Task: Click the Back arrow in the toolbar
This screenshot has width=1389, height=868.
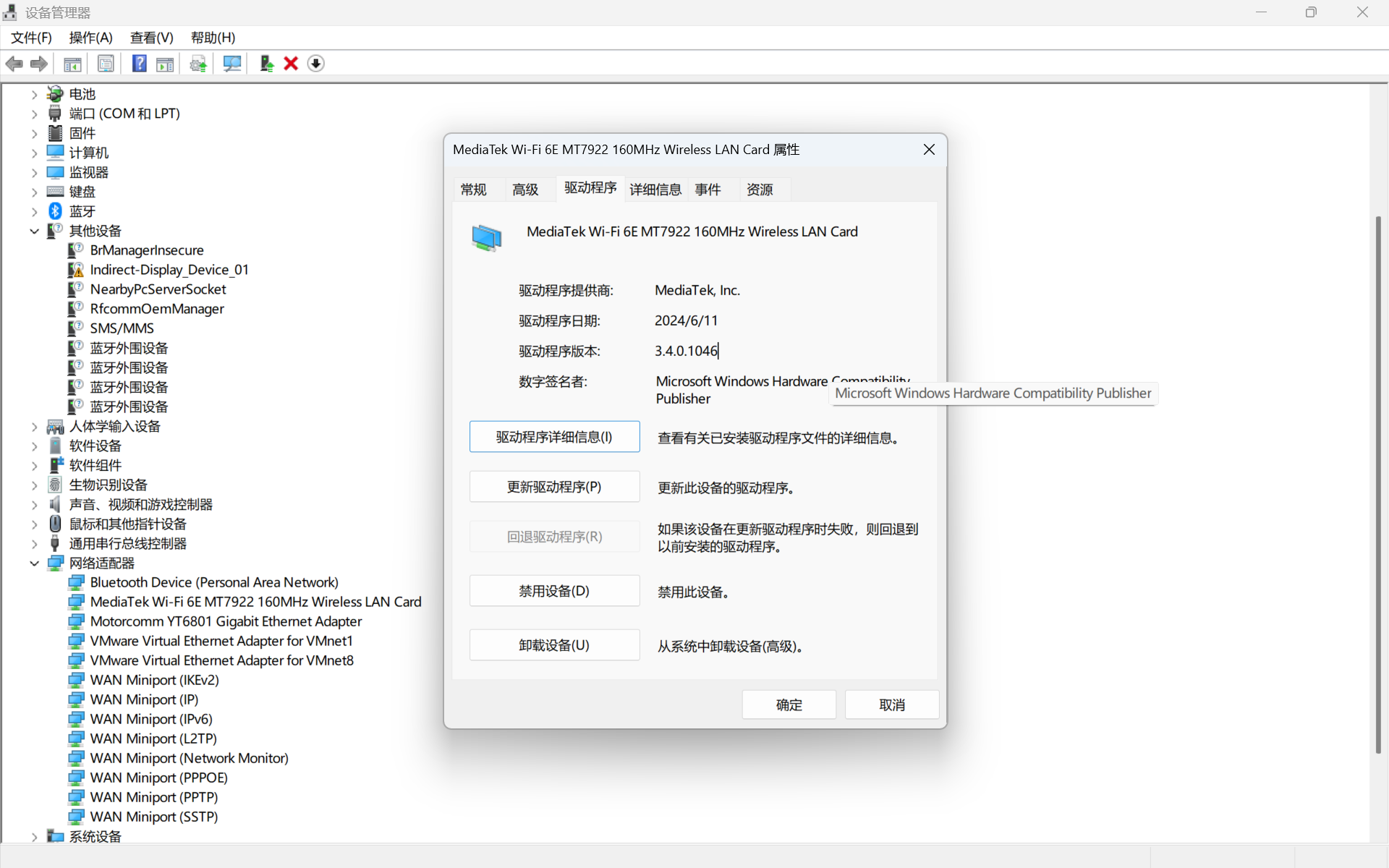Action: pos(14,64)
